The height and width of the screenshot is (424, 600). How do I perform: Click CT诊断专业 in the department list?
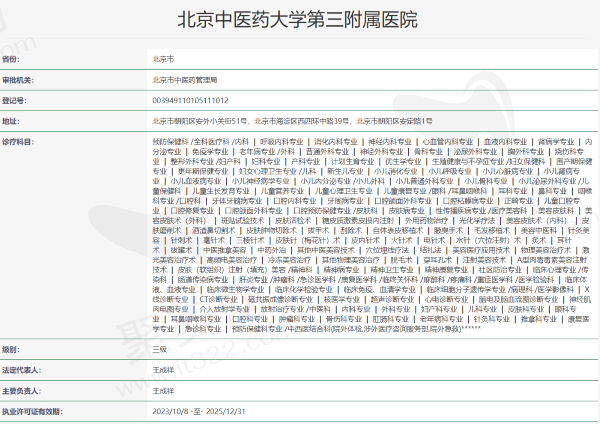coord(218,300)
